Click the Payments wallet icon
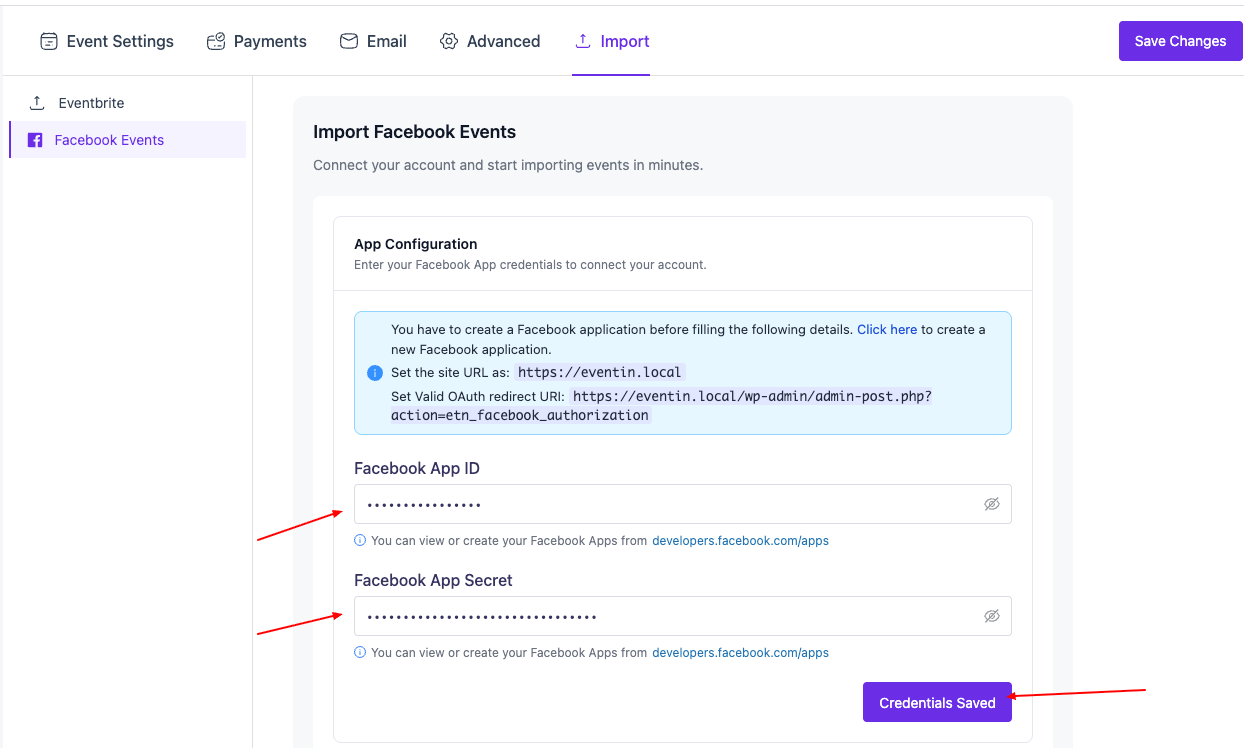1244x748 pixels. (x=216, y=41)
